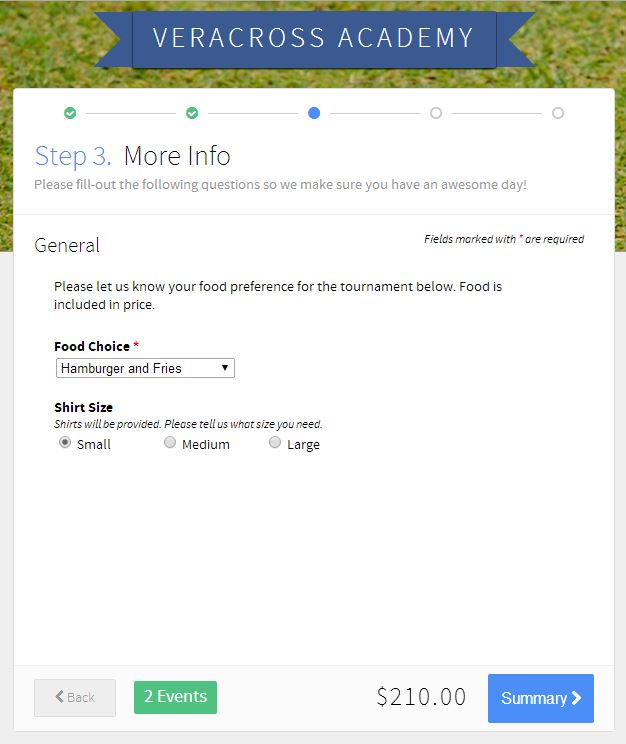Click the Veracross Academy banner title

(313, 38)
